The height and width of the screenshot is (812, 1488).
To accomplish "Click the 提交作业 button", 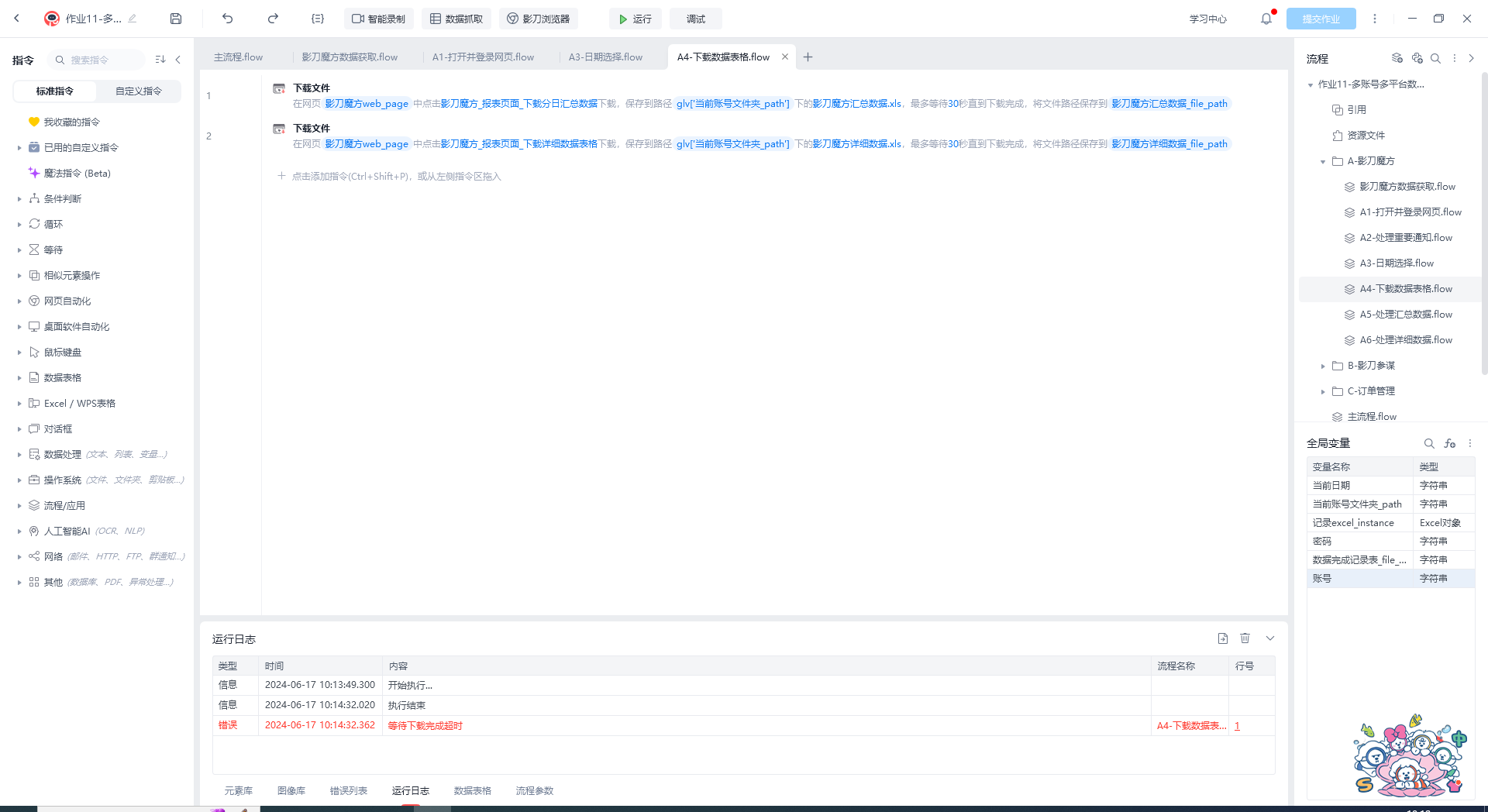I will pyautogui.click(x=1321, y=19).
